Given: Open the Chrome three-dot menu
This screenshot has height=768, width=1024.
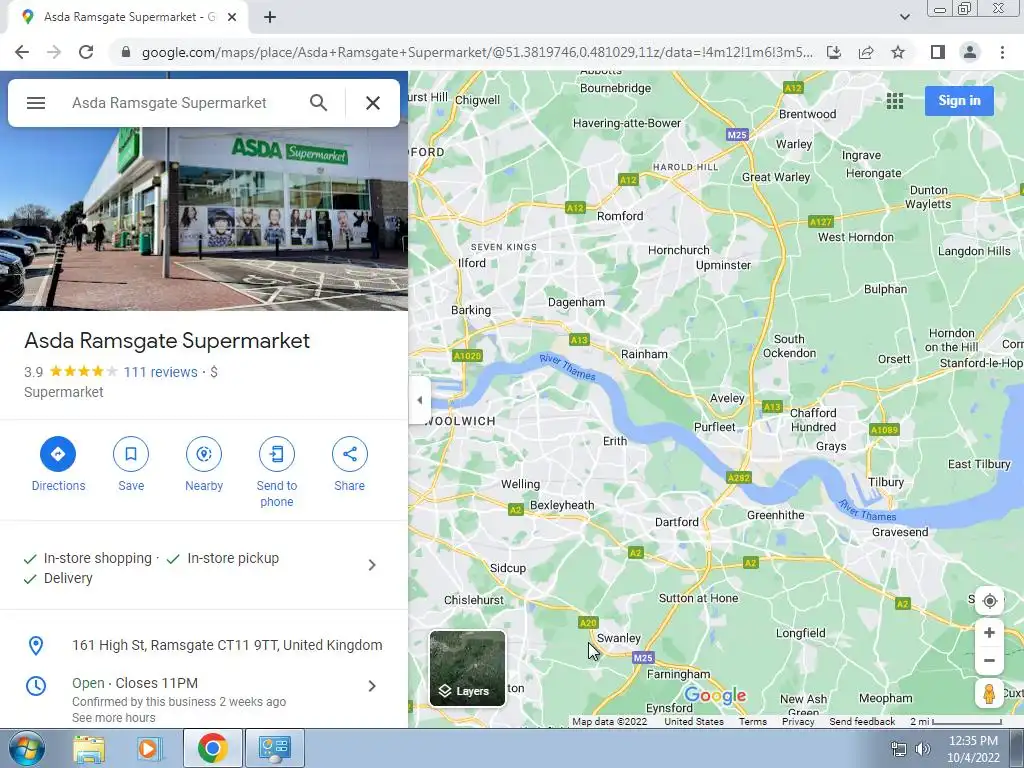Looking at the screenshot, I should coord(1002,52).
